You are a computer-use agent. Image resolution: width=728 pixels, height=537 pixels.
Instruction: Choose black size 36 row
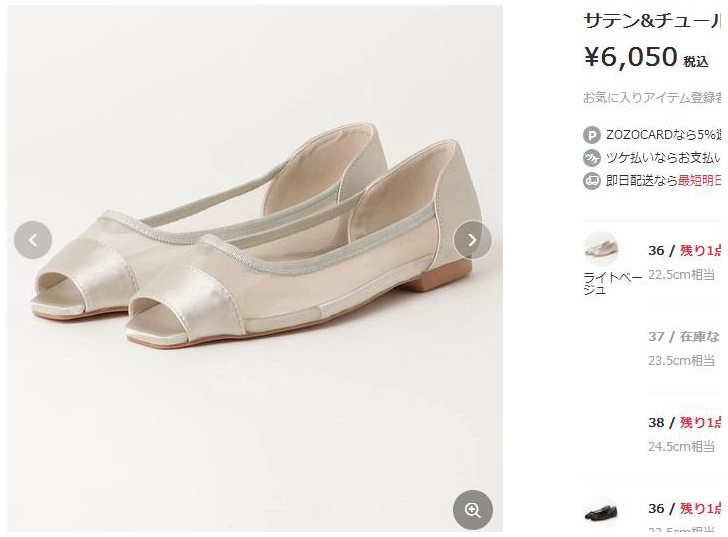click(x=685, y=514)
